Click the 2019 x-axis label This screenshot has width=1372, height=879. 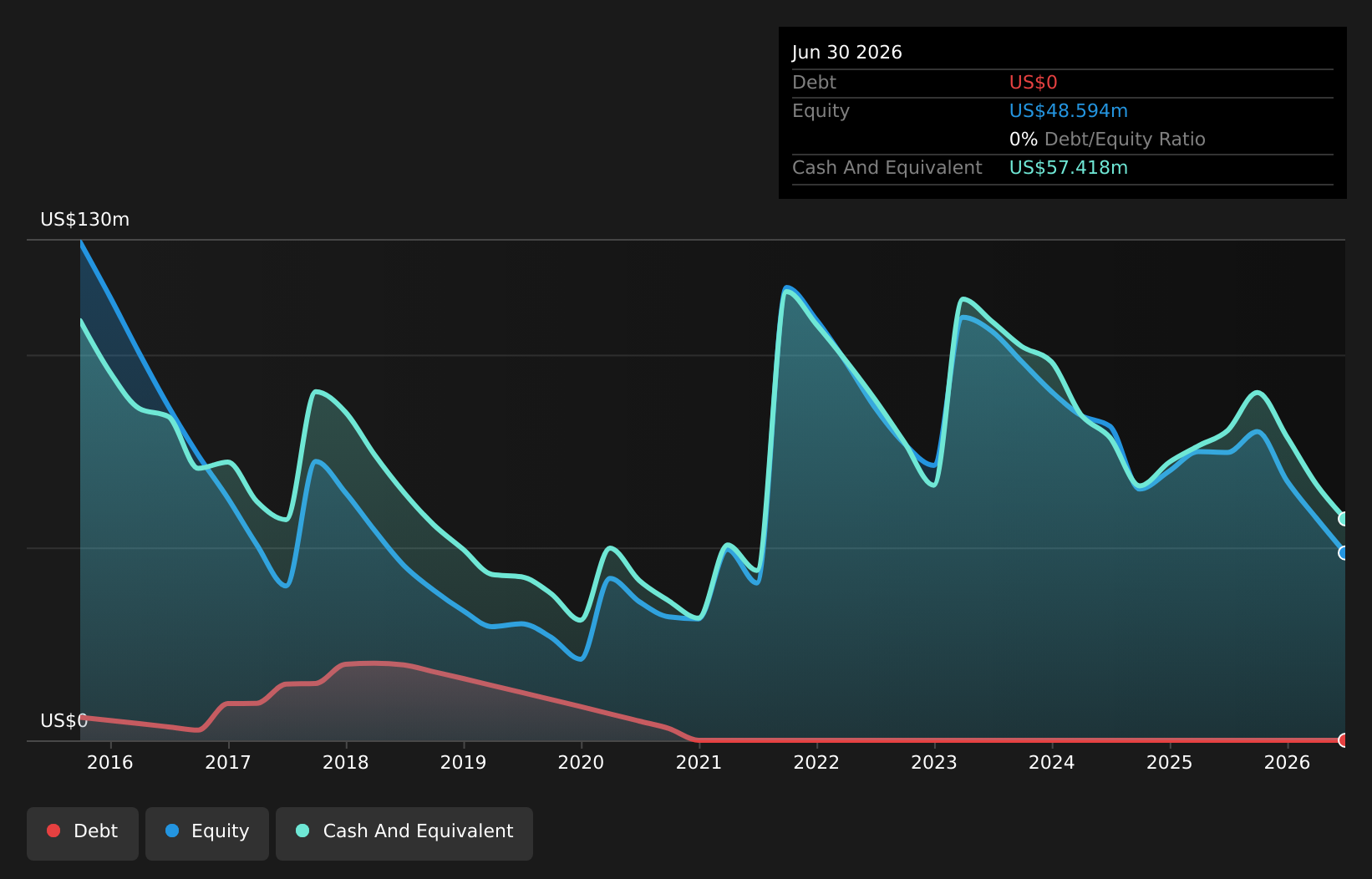(x=464, y=762)
